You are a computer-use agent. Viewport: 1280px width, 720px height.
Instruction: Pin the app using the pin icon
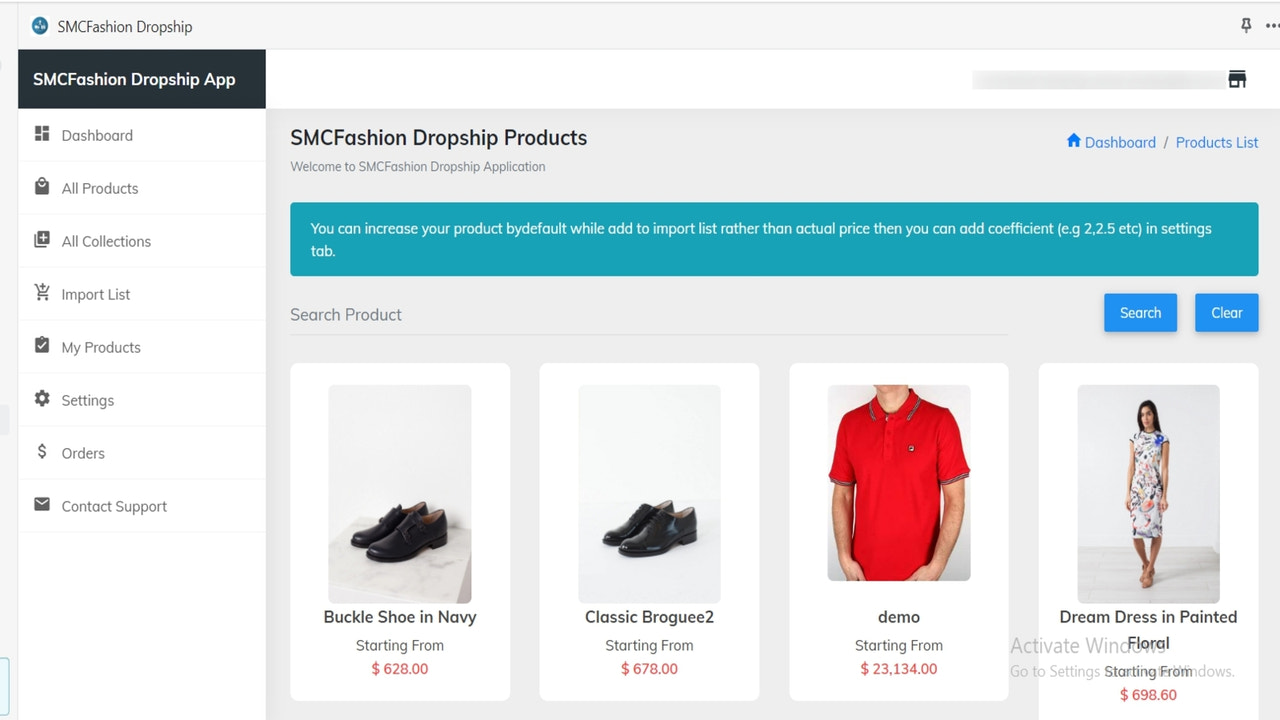coord(1246,25)
